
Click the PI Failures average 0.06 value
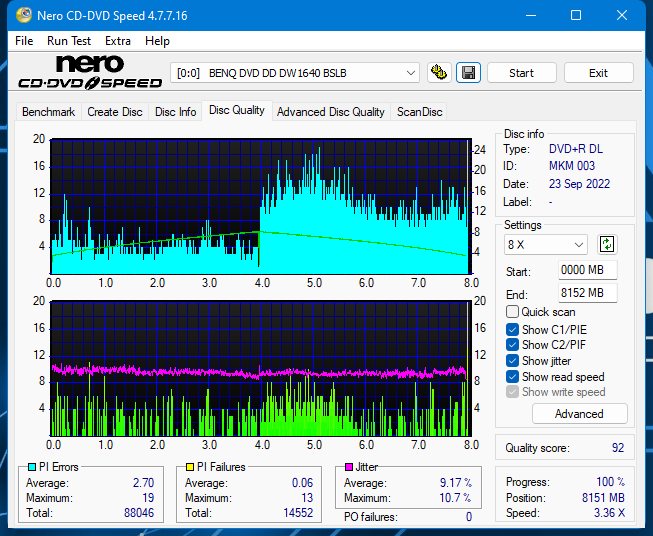point(302,482)
